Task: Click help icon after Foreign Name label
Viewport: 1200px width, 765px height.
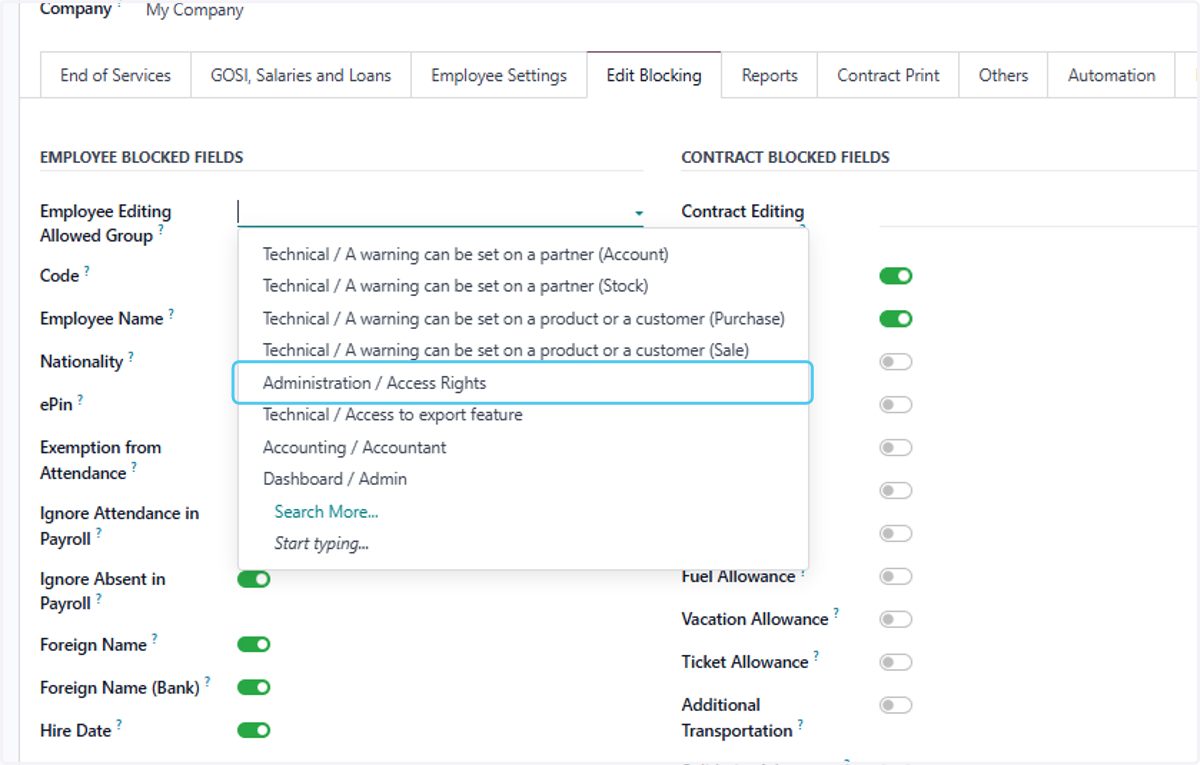Action: 155,640
